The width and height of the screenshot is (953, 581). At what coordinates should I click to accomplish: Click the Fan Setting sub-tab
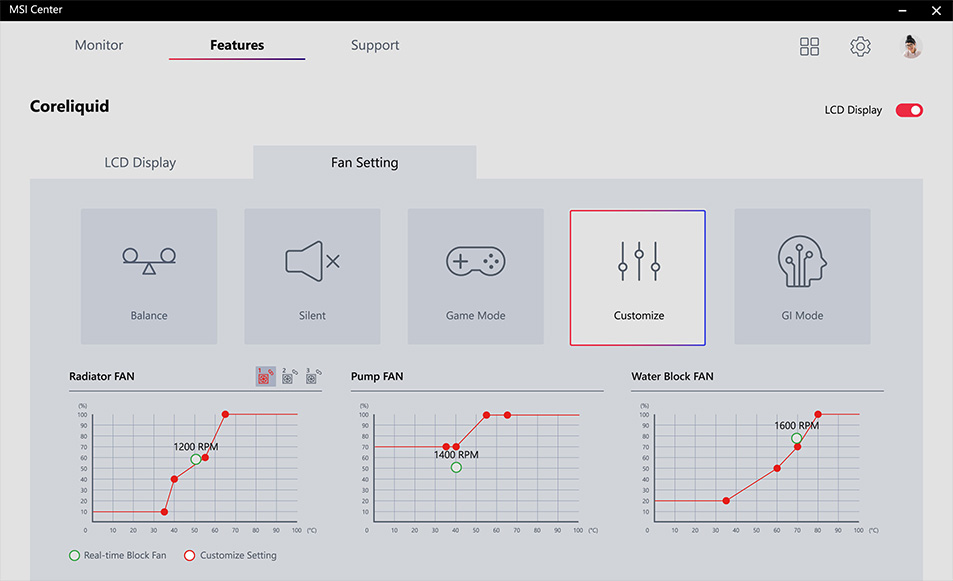(365, 162)
